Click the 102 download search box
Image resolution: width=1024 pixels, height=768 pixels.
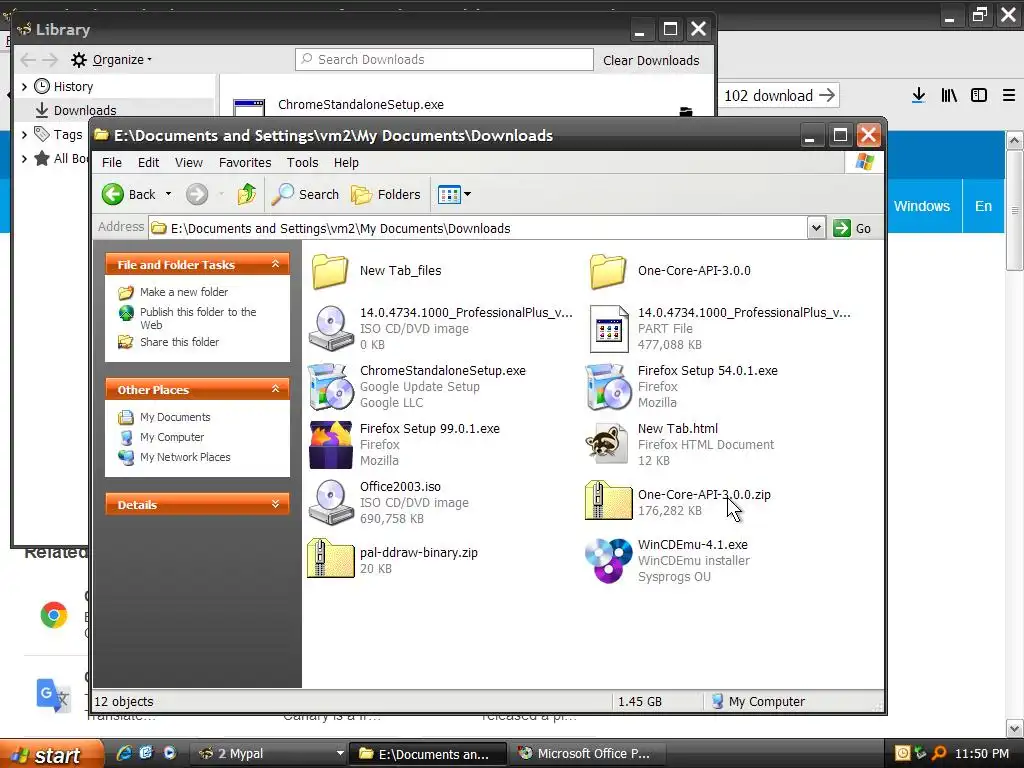coord(768,95)
